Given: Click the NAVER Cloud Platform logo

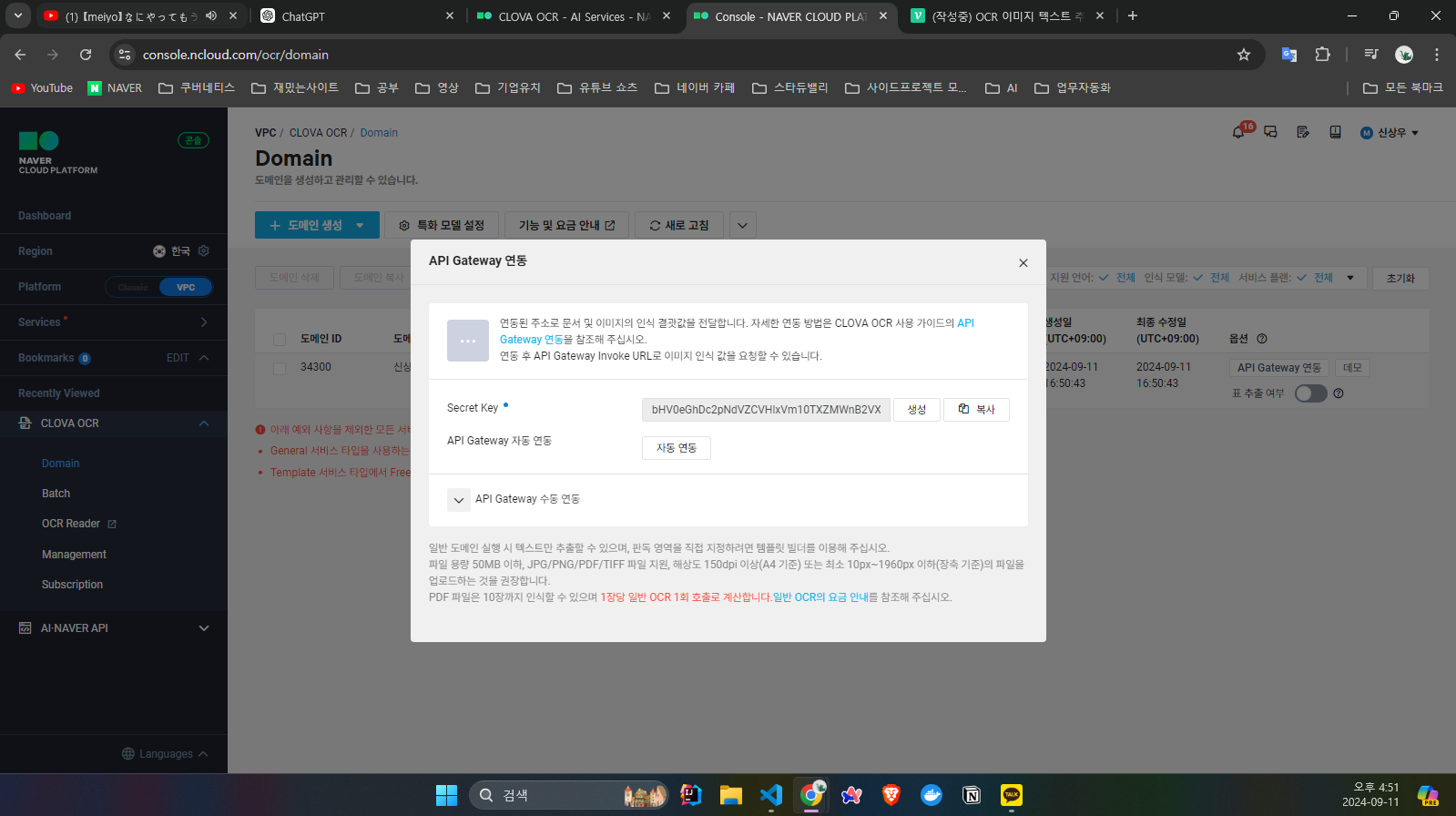Looking at the screenshot, I should [x=58, y=152].
